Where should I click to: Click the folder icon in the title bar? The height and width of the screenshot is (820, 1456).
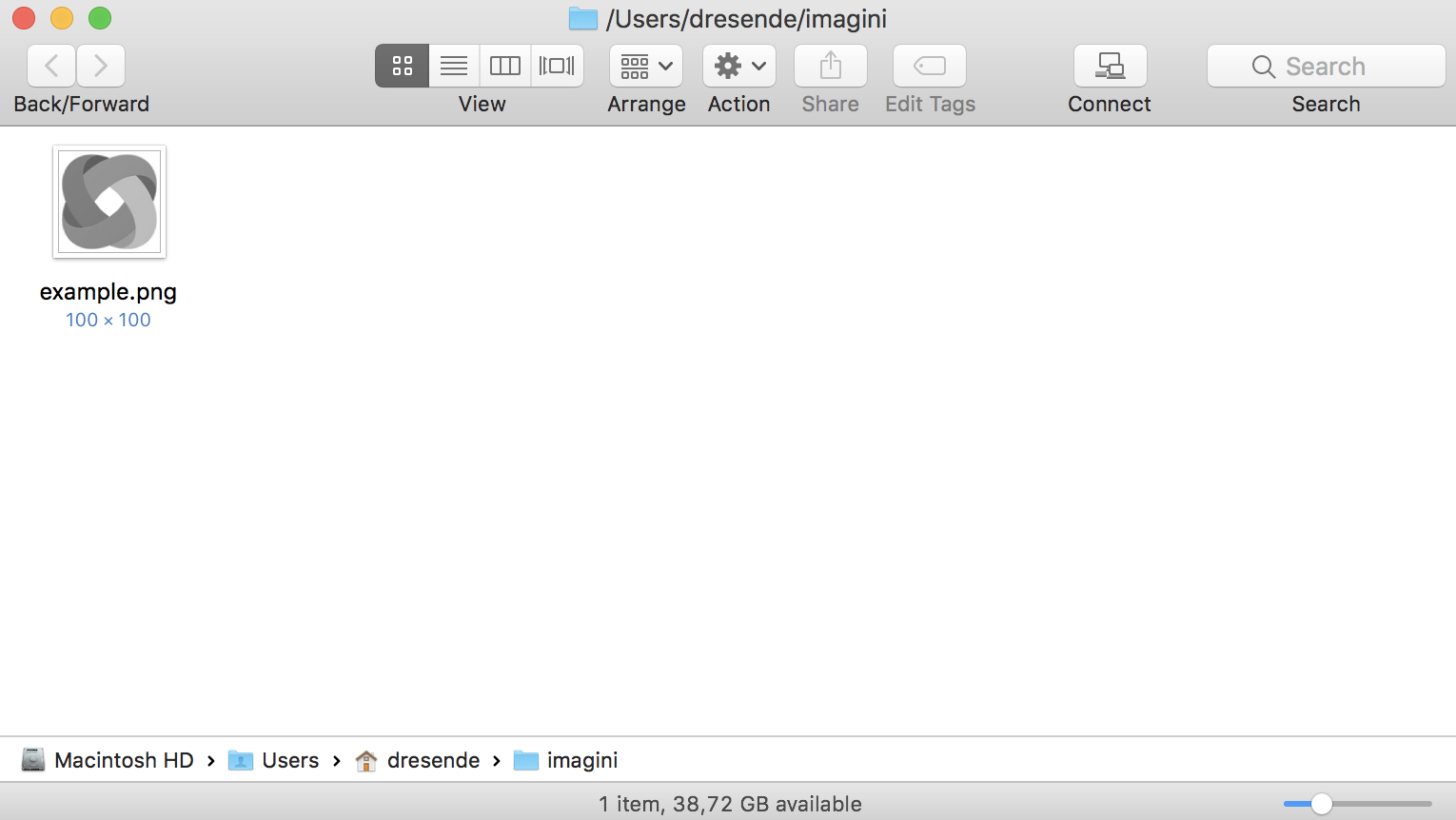pos(582,18)
